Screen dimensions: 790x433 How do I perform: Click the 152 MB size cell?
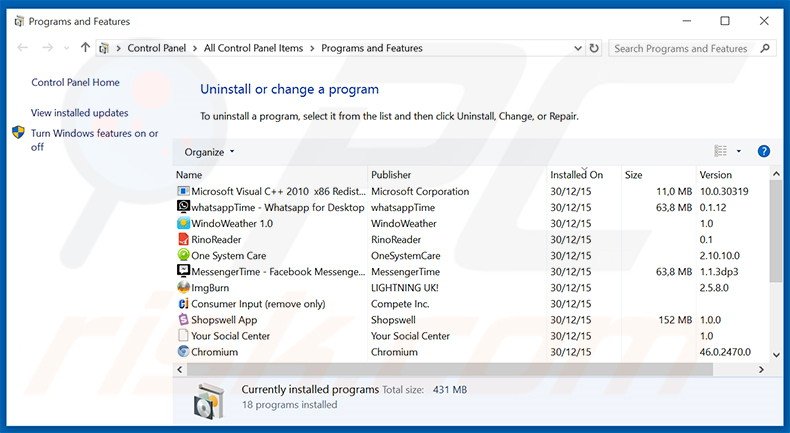[x=675, y=320]
